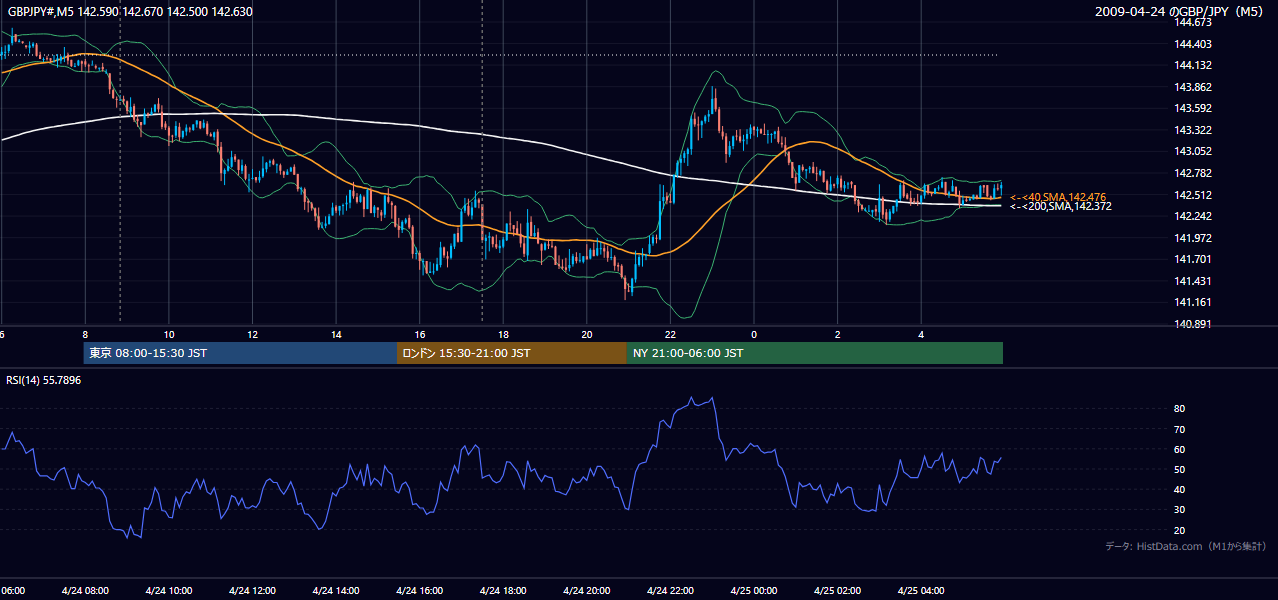Viewport: 1278px width, 600px height.
Task: Click the hour 12 tick label under the chart
Action: (252, 334)
